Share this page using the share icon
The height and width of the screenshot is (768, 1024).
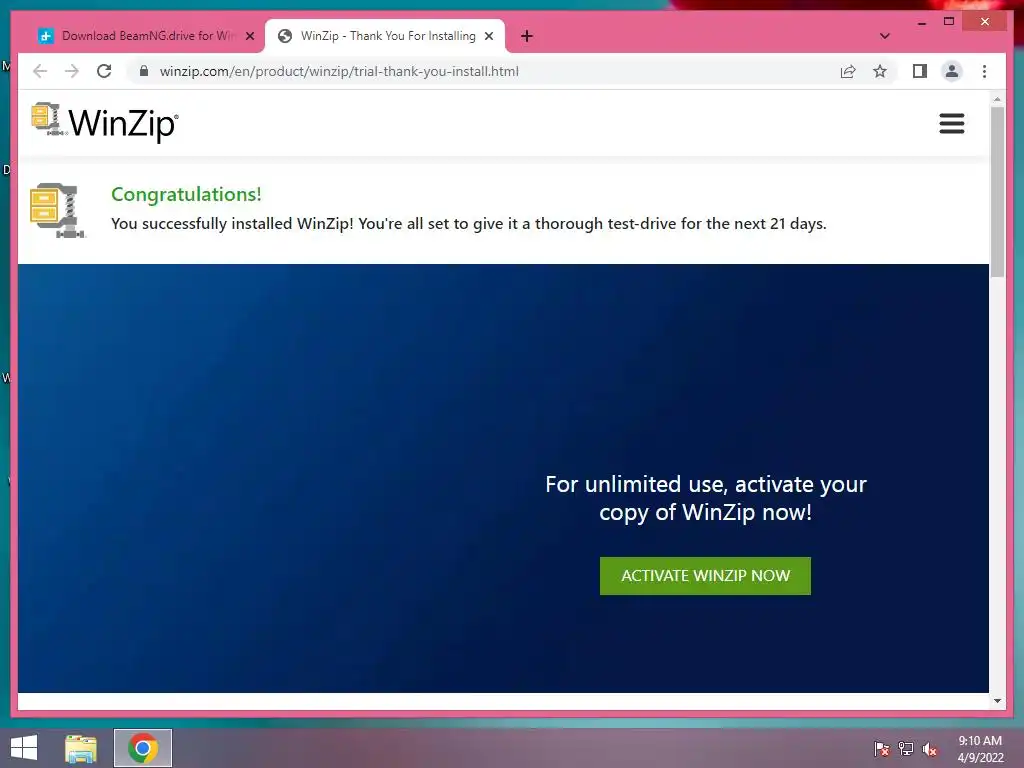pyautogui.click(x=848, y=71)
